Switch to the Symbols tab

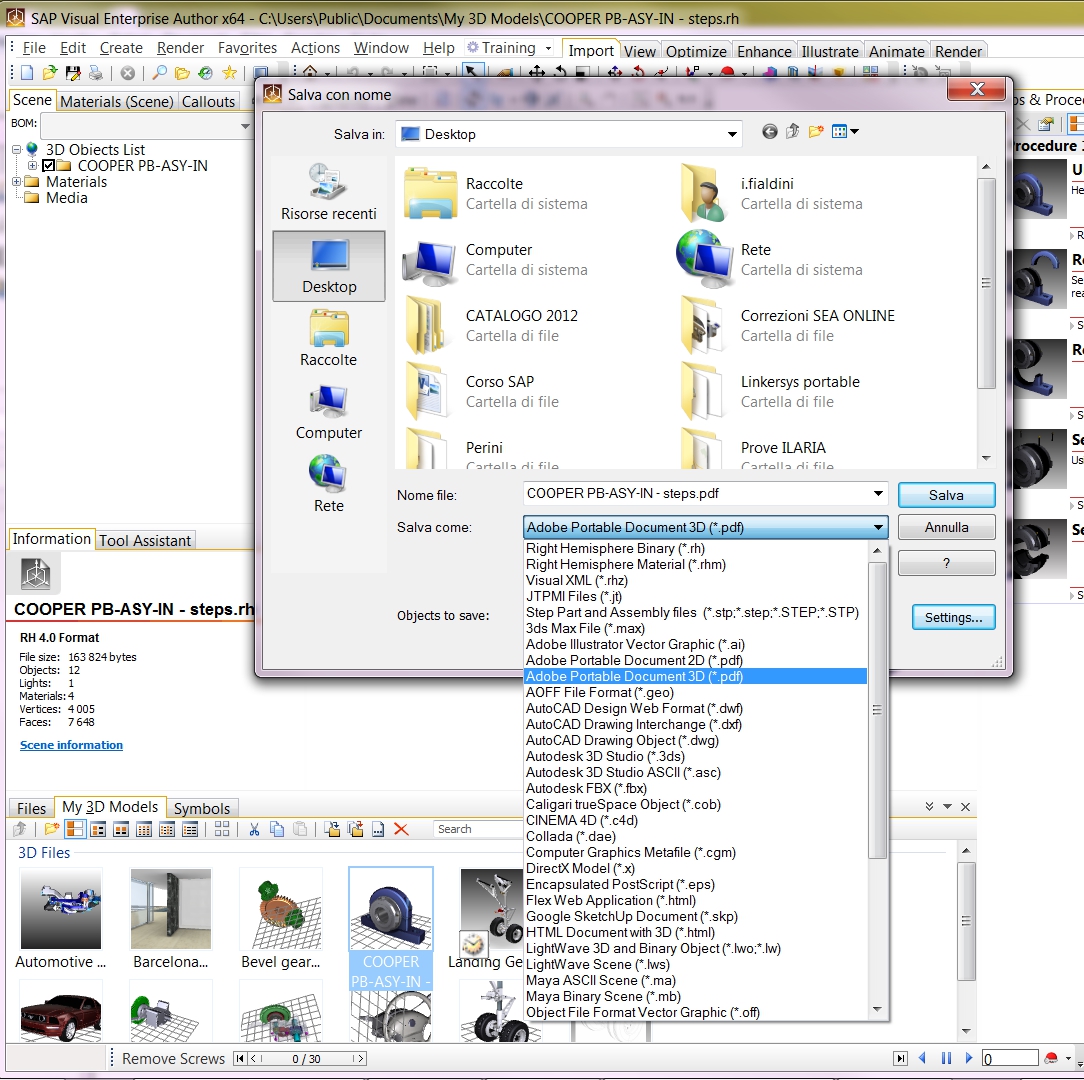tap(202, 808)
